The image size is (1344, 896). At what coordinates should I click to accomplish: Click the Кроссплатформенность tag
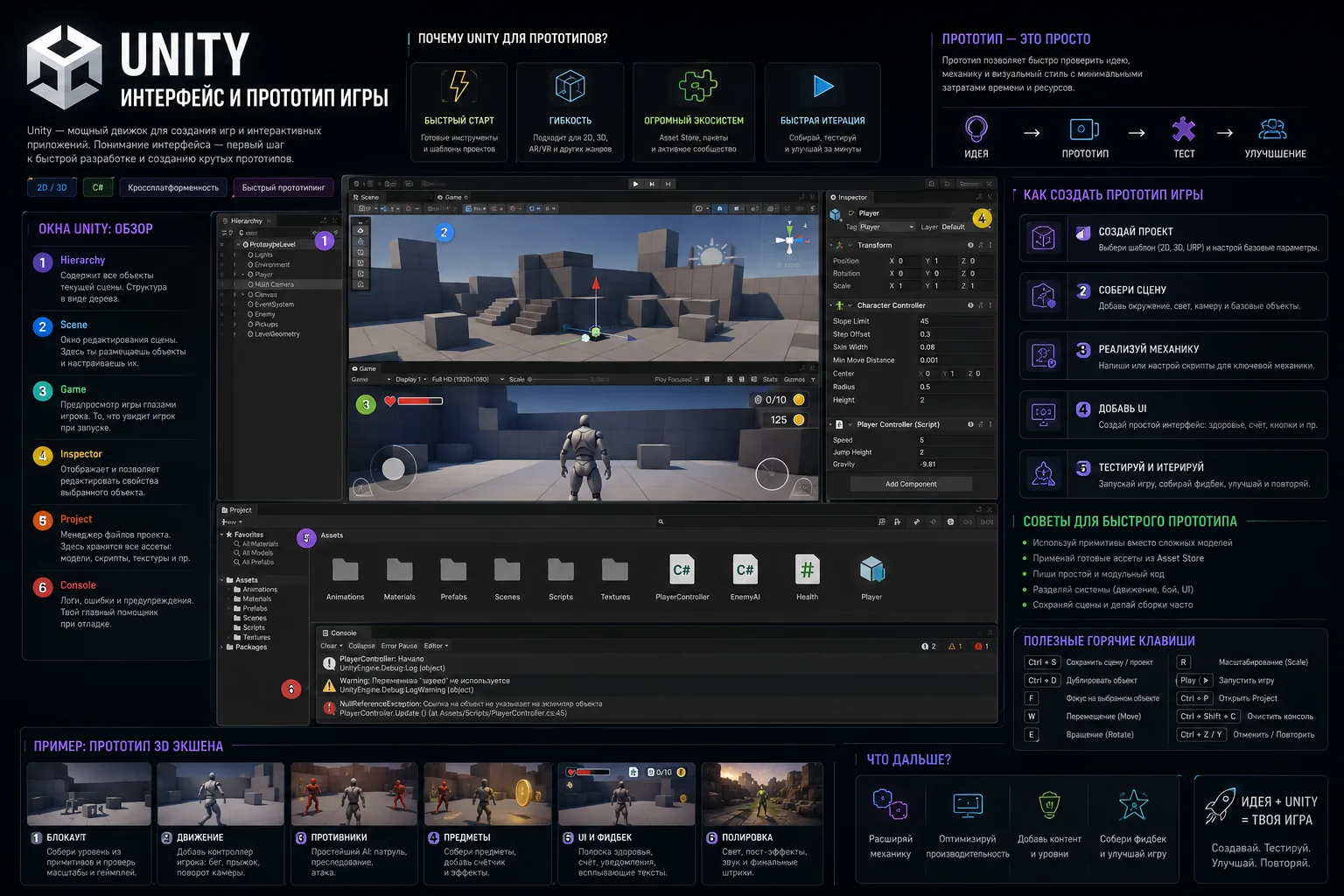(x=173, y=187)
